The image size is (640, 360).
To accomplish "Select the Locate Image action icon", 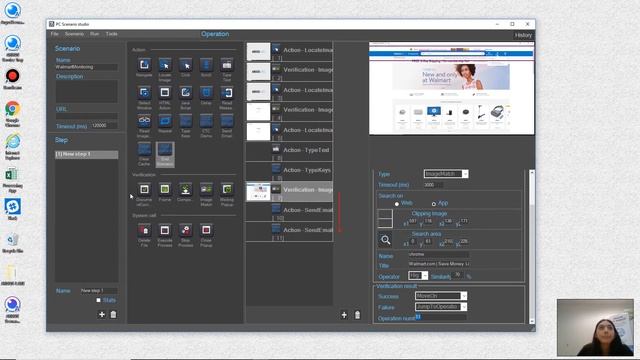I will (x=165, y=64).
